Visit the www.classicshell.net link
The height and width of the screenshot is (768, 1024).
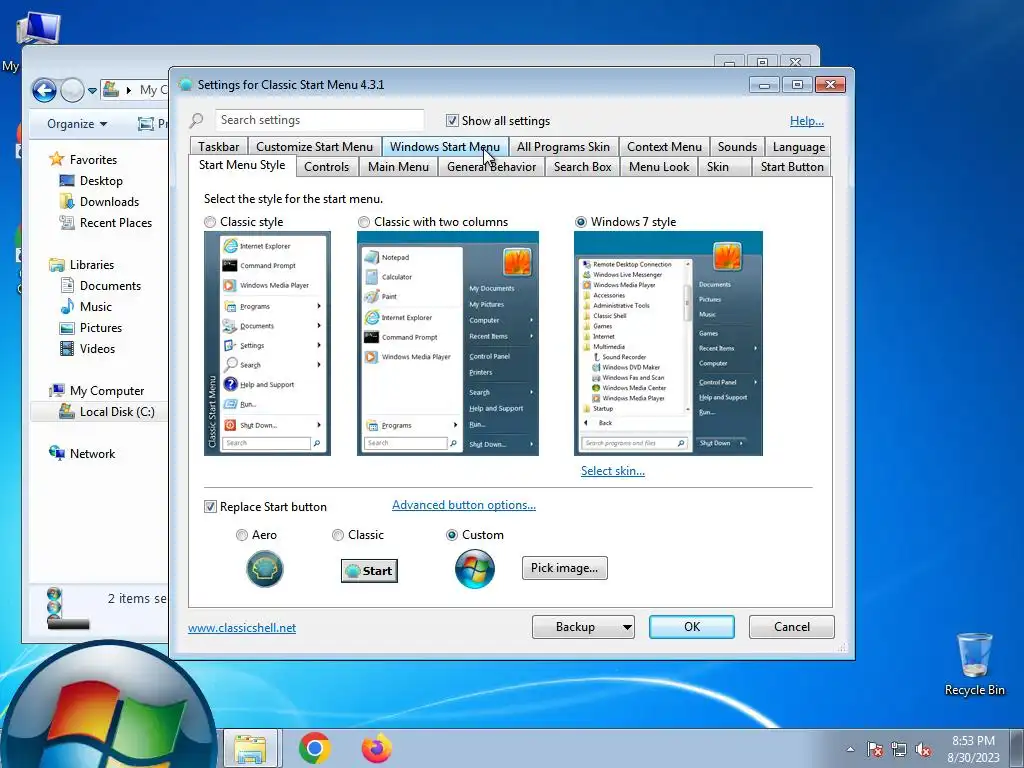(242, 628)
